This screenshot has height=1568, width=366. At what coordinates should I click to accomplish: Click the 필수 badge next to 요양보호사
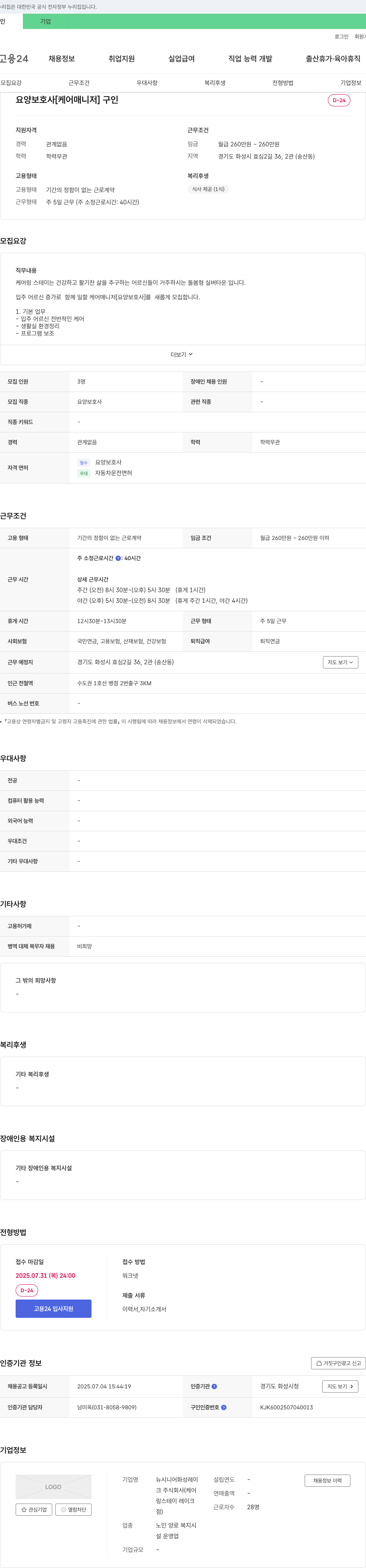pyautogui.click(x=83, y=463)
